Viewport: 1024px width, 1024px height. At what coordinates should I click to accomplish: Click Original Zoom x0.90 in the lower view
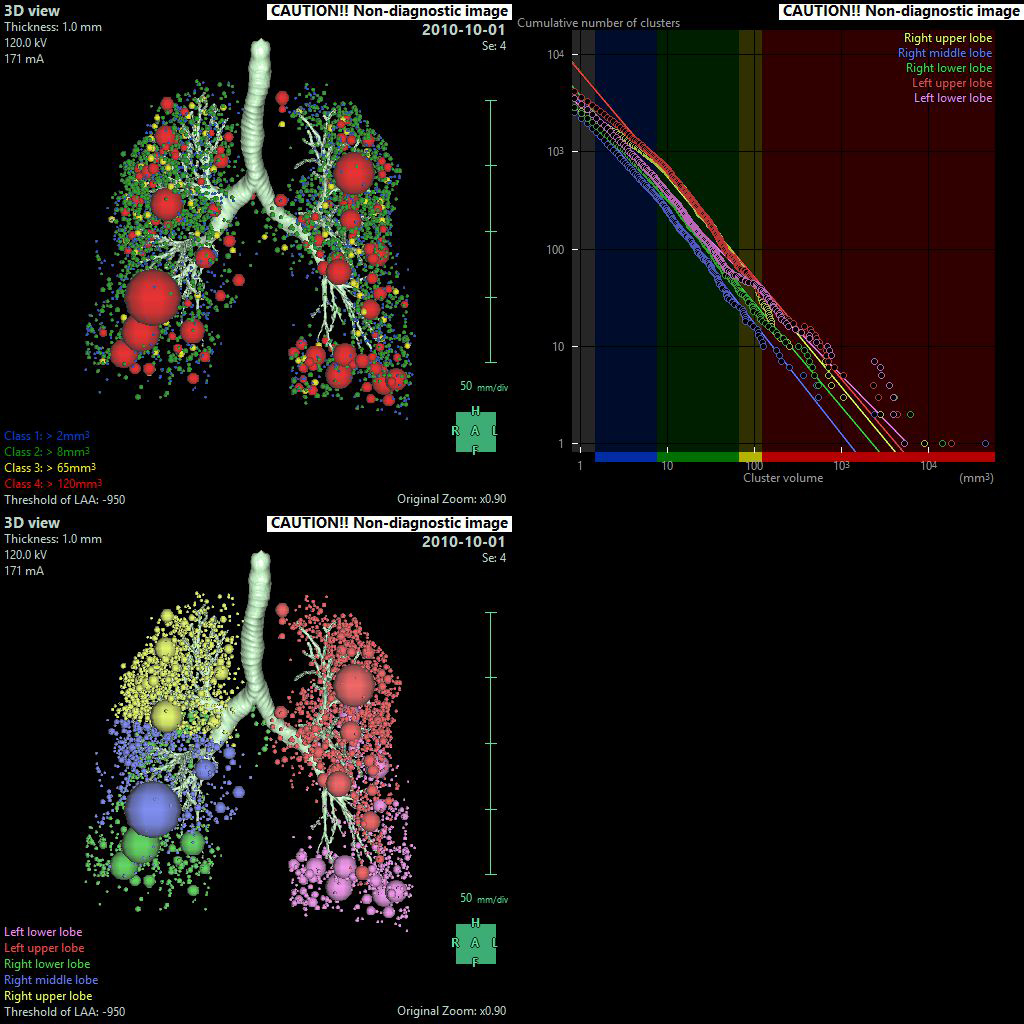451,1011
